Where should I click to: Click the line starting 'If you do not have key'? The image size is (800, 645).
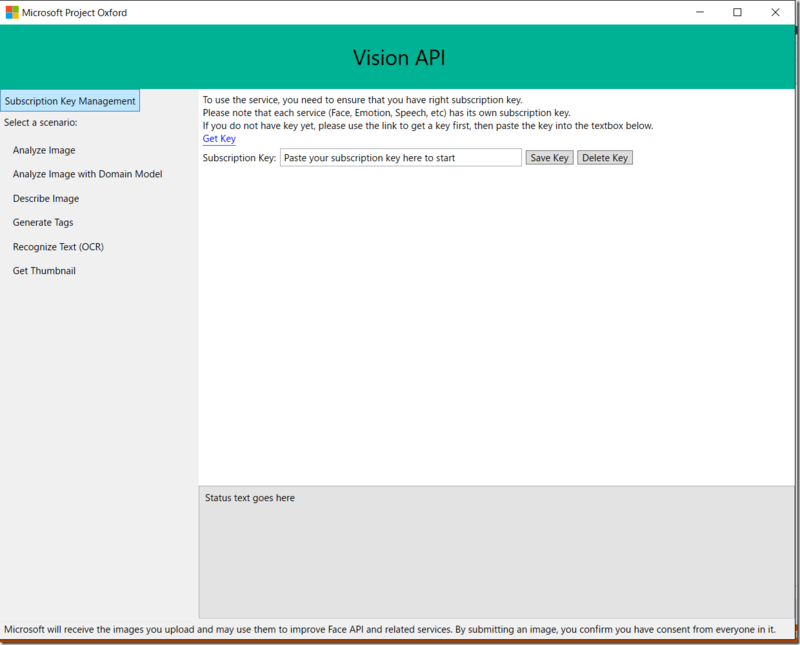(428, 126)
